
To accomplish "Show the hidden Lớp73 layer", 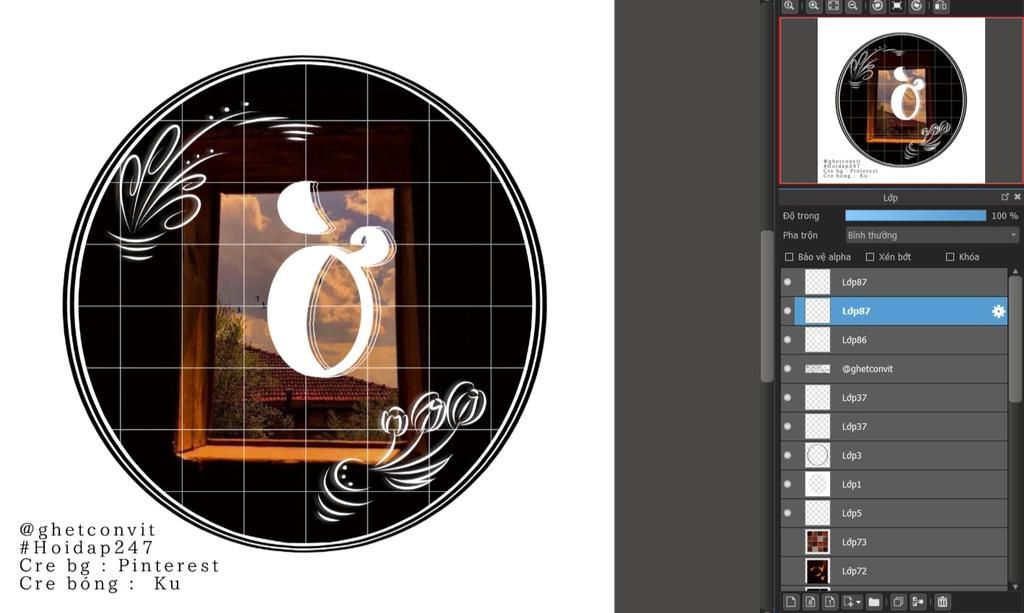I will pos(788,542).
